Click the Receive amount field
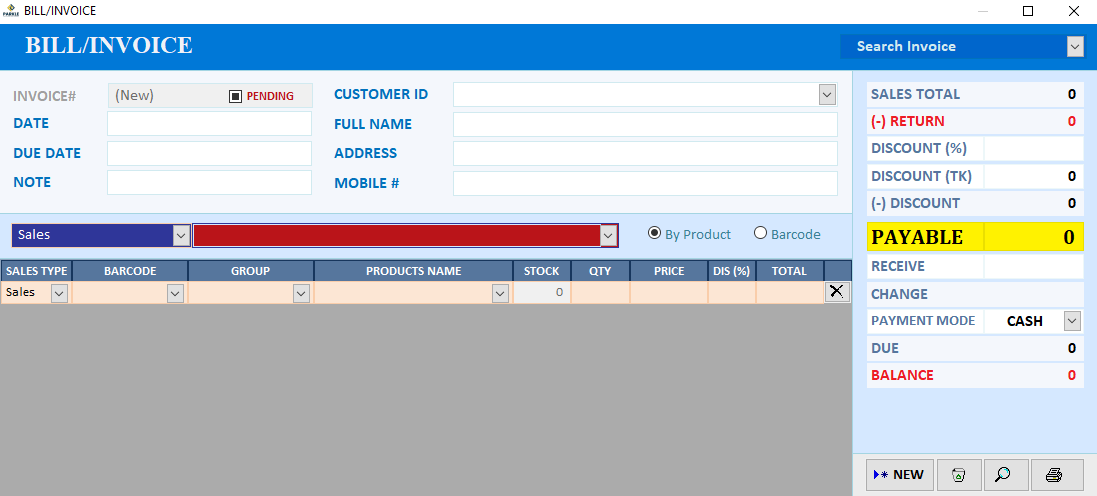The width and height of the screenshot is (1097, 496). pos(1033,267)
